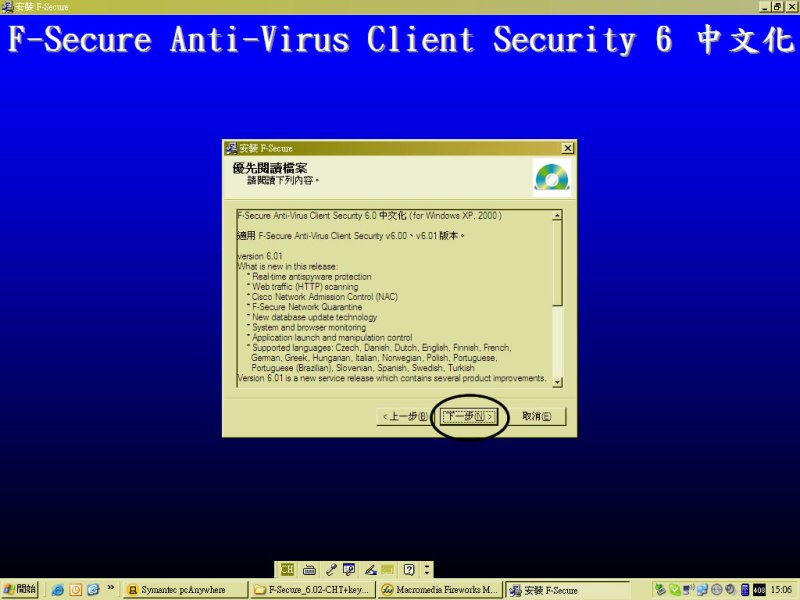Viewport: 800px width, 600px height.
Task: Cancel setup with the 取消 button
Action: pyautogui.click(x=536, y=416)
